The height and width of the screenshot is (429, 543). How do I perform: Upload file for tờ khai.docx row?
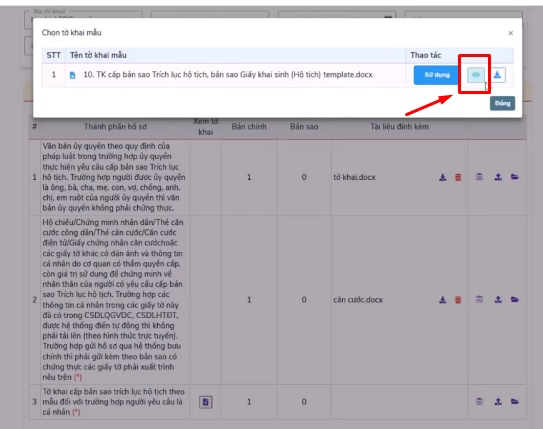[x=498, y=177]
